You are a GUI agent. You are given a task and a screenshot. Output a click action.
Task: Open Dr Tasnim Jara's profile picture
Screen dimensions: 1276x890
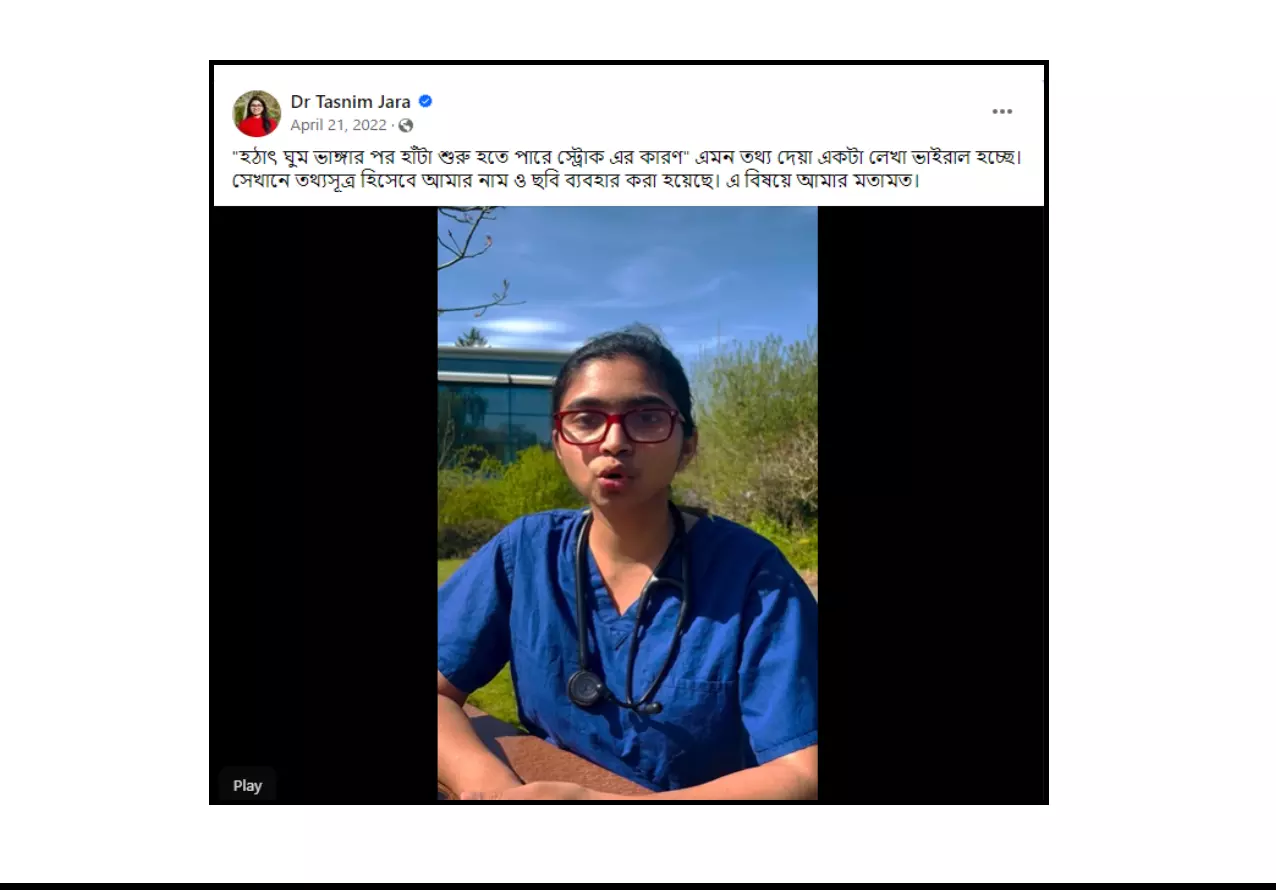(x=257, y=113)
